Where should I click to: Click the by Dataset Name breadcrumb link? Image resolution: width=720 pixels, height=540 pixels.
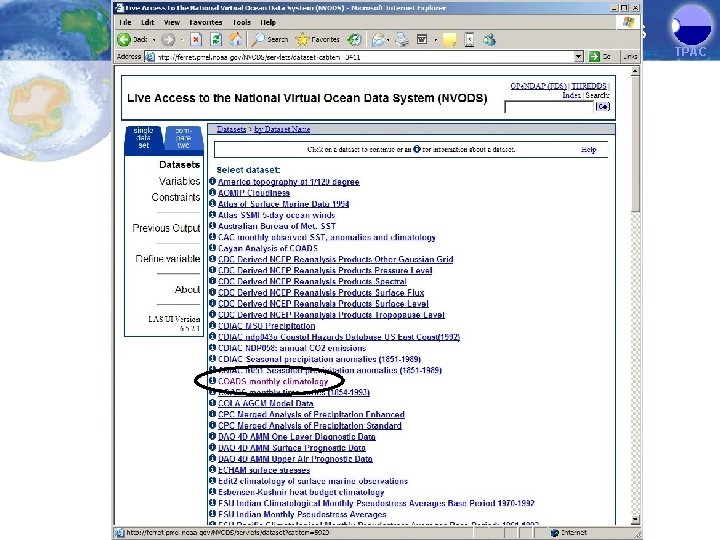click(282, 129)
